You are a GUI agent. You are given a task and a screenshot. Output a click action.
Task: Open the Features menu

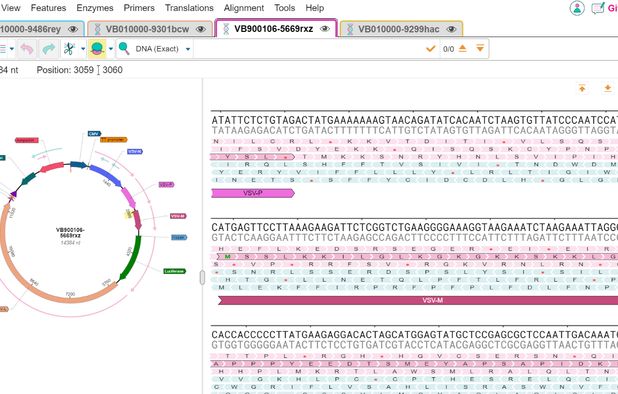point(48,8)
